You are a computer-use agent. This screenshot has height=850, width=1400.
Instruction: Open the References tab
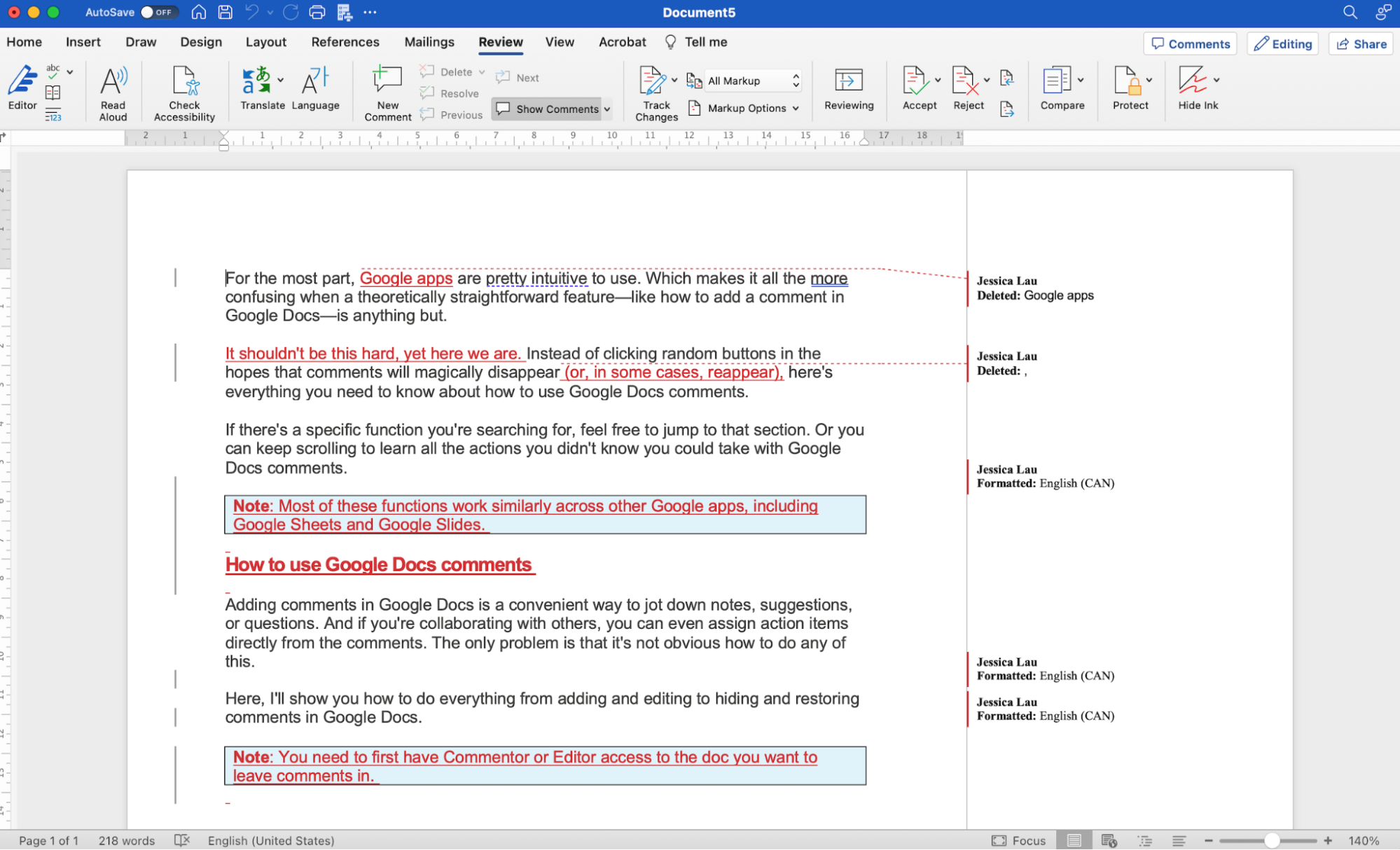click(345, 42)
